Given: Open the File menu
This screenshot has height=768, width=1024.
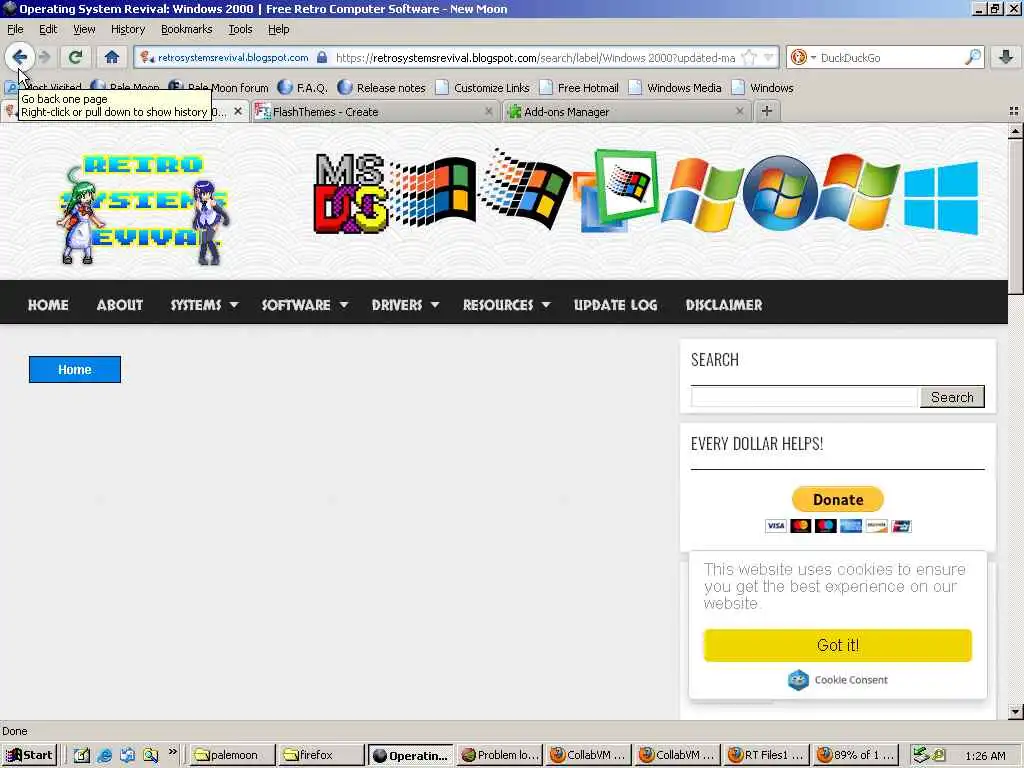Looking at the screenshot, I should click(x=15, y=29).
